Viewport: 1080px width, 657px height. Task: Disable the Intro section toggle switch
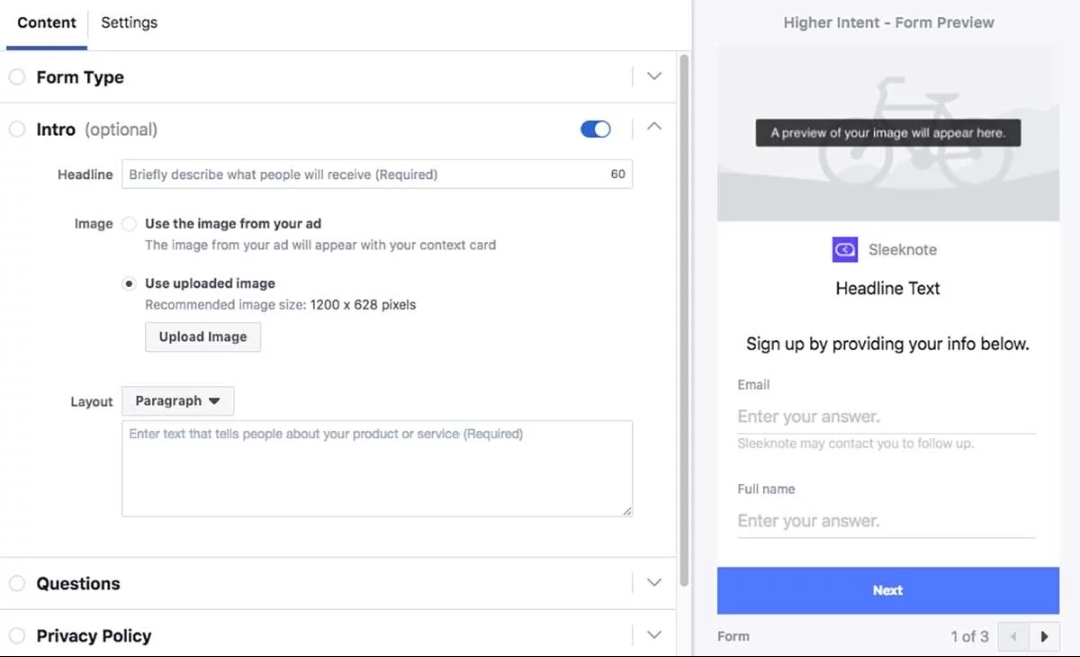pos(595,129)
